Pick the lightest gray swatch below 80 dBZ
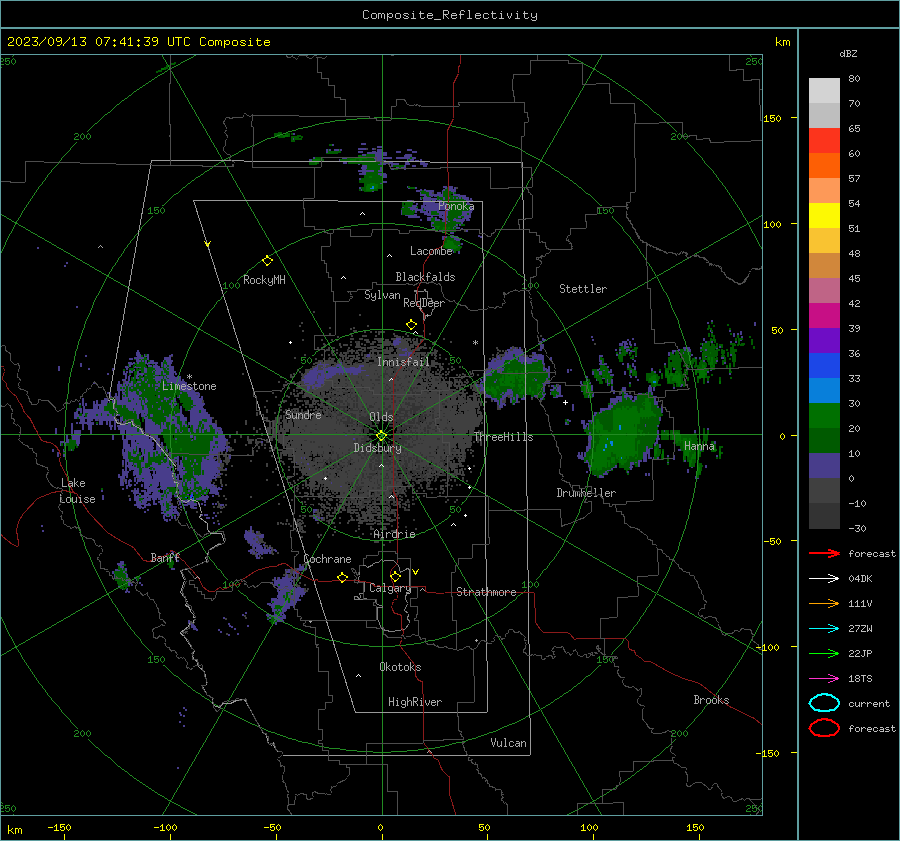Image resolution: width=900 pixels, height=841 pixels. click(824, 91)
